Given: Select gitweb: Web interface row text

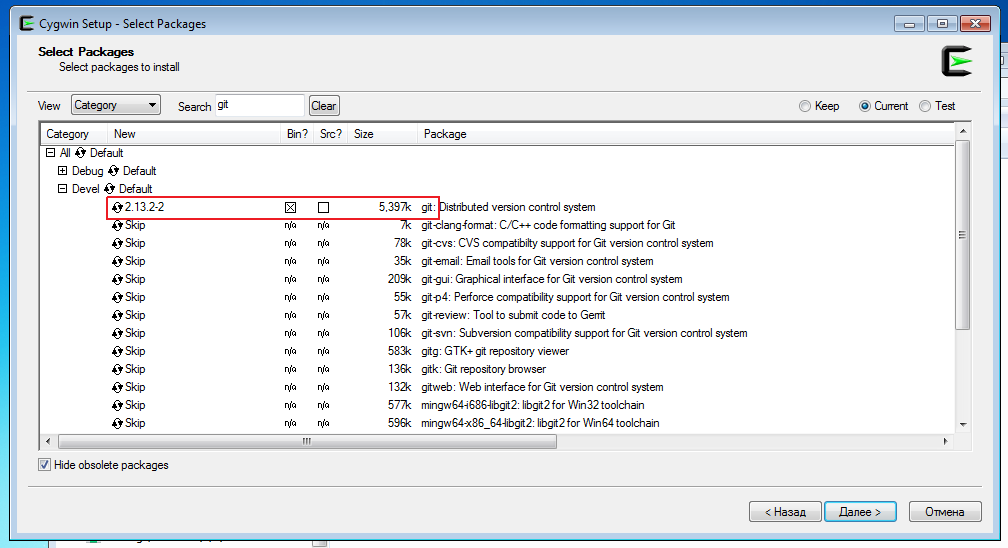Looking at the screenshot, I should [x=542, y=387].
